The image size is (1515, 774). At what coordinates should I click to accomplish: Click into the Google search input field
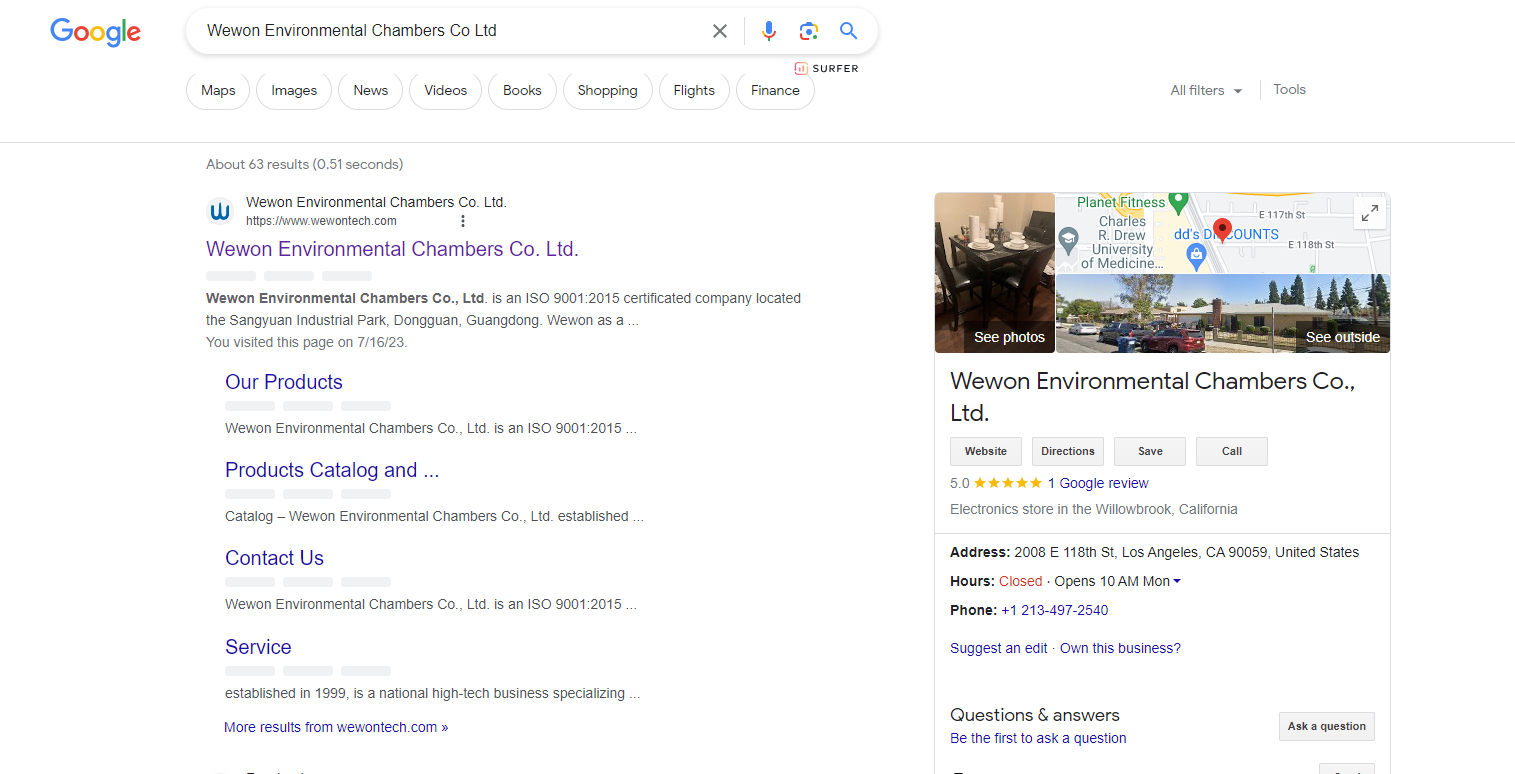pyautogui.click(x=450, y=31)
